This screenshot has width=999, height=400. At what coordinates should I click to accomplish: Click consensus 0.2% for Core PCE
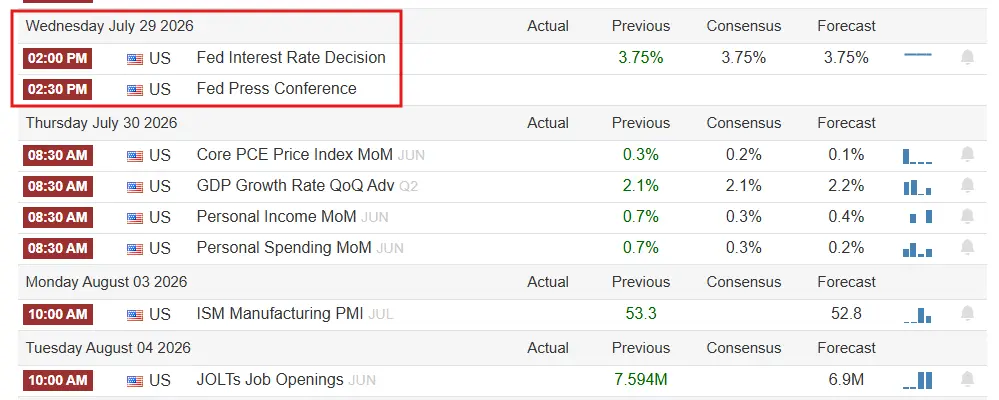point(744,154)
